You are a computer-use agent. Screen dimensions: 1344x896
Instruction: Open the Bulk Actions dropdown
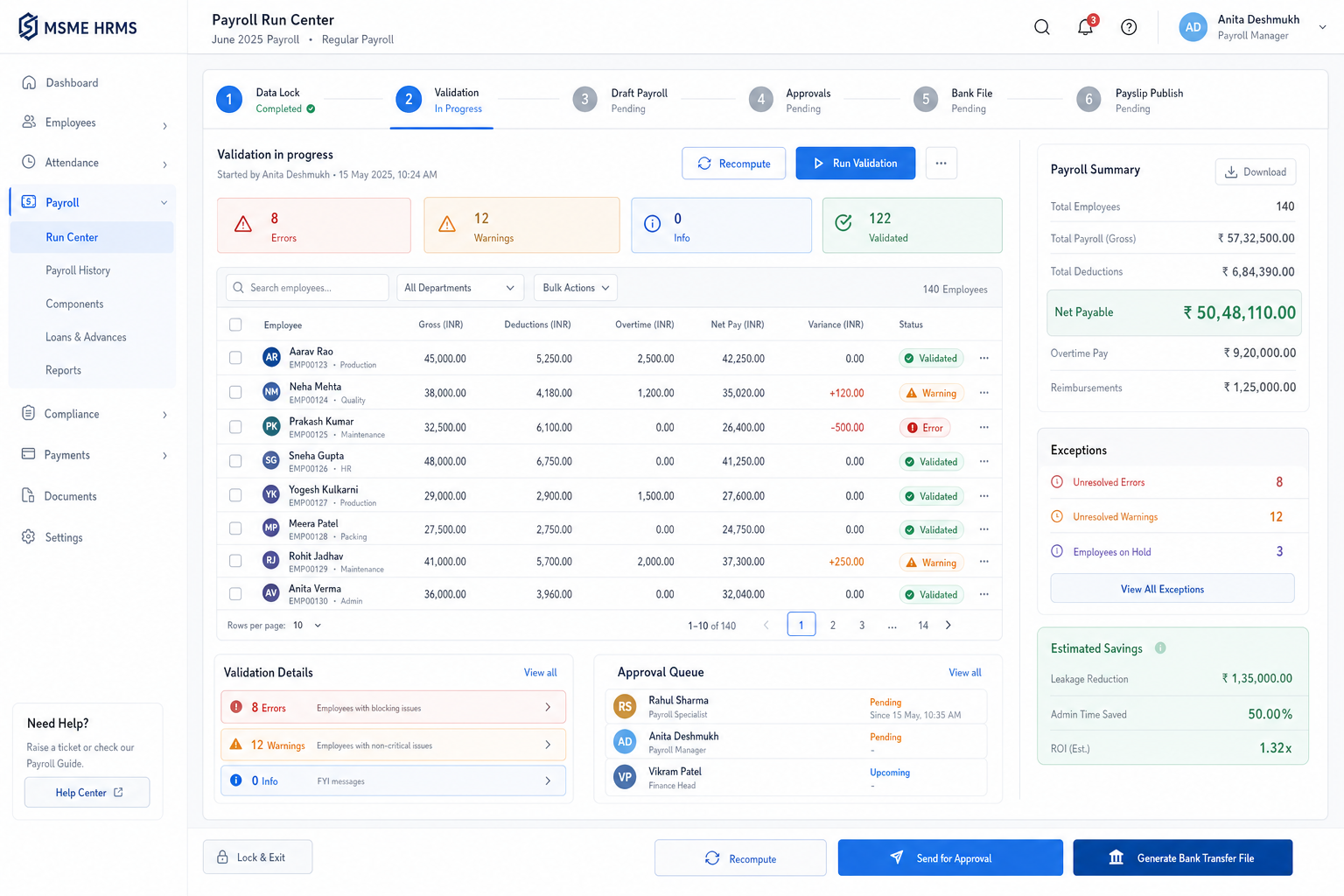click(576, 288)
